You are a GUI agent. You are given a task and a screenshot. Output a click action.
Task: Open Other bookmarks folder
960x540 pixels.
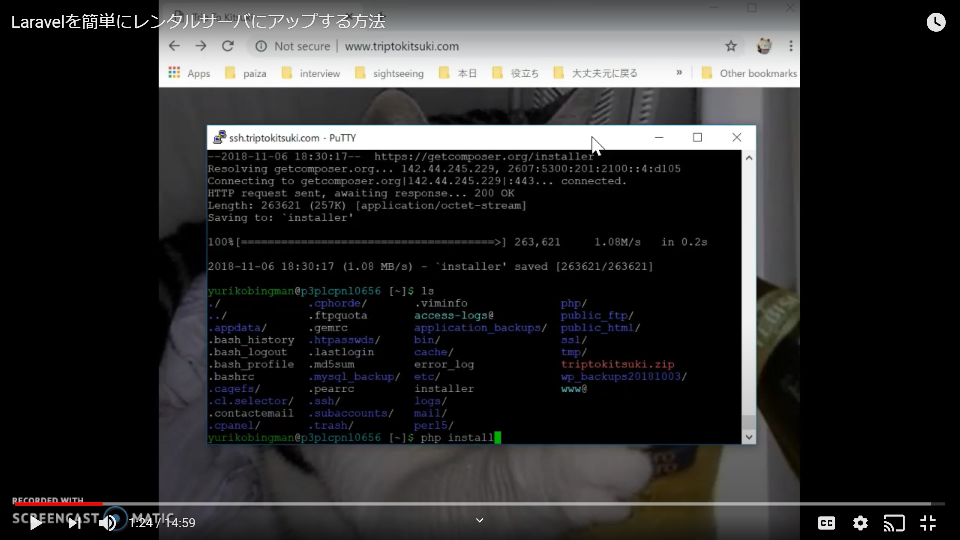749,73
